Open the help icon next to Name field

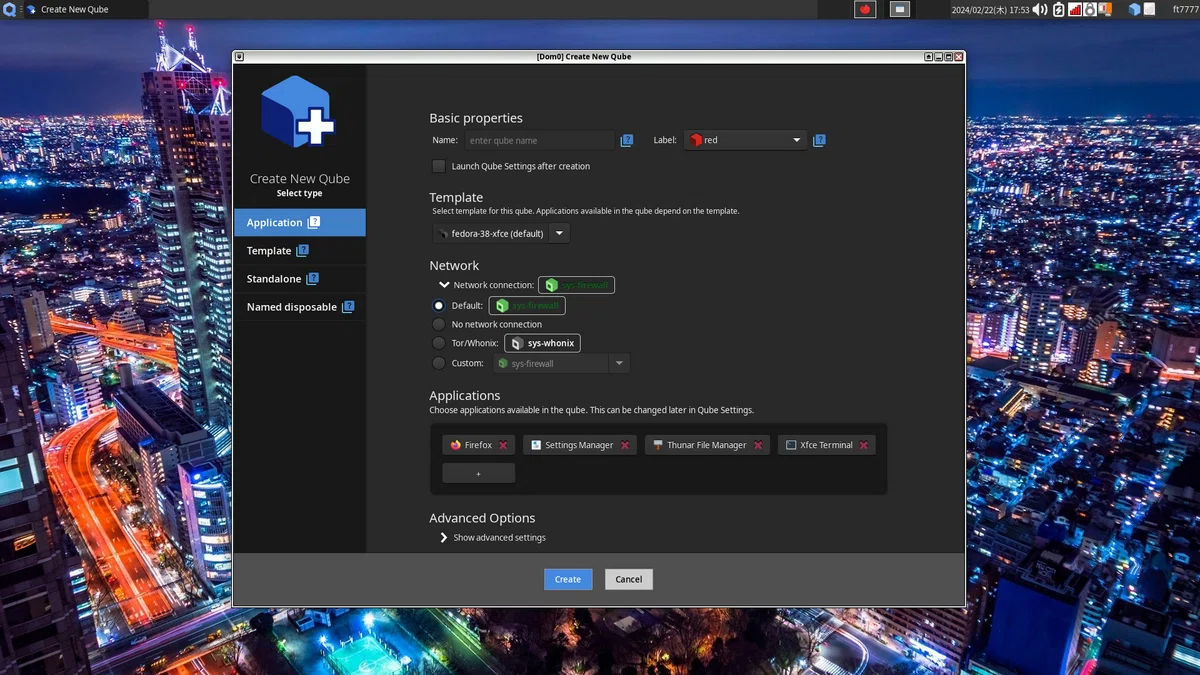627,140
